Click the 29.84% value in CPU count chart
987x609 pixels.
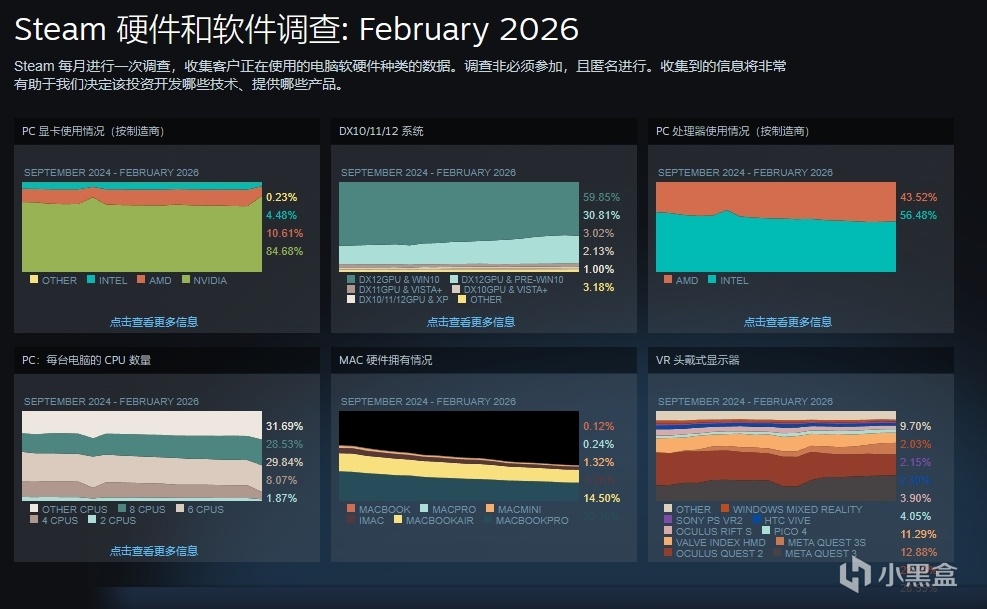coord(284,462)
